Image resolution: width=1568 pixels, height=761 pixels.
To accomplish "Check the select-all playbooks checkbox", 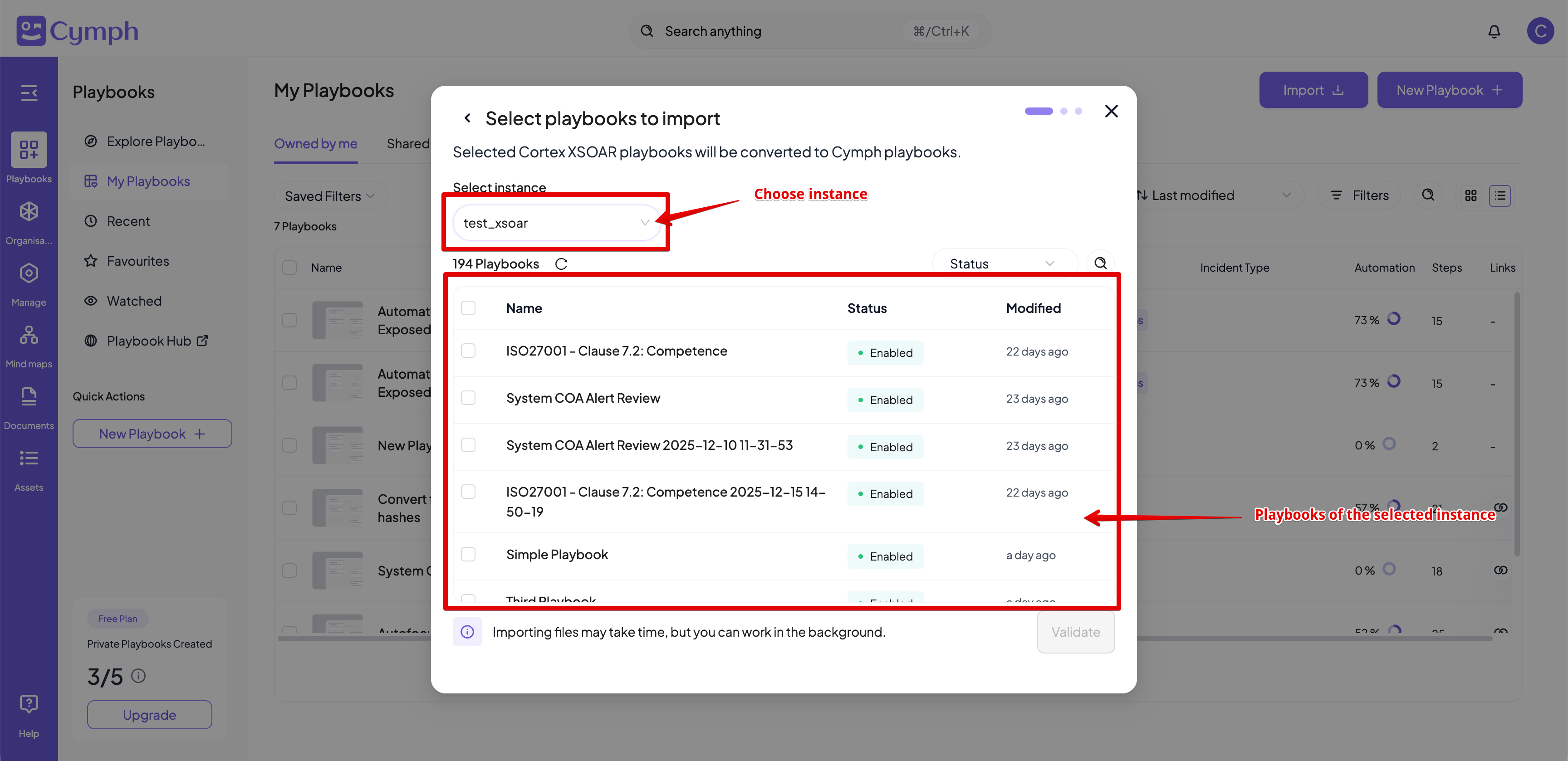I will point(468,308).
